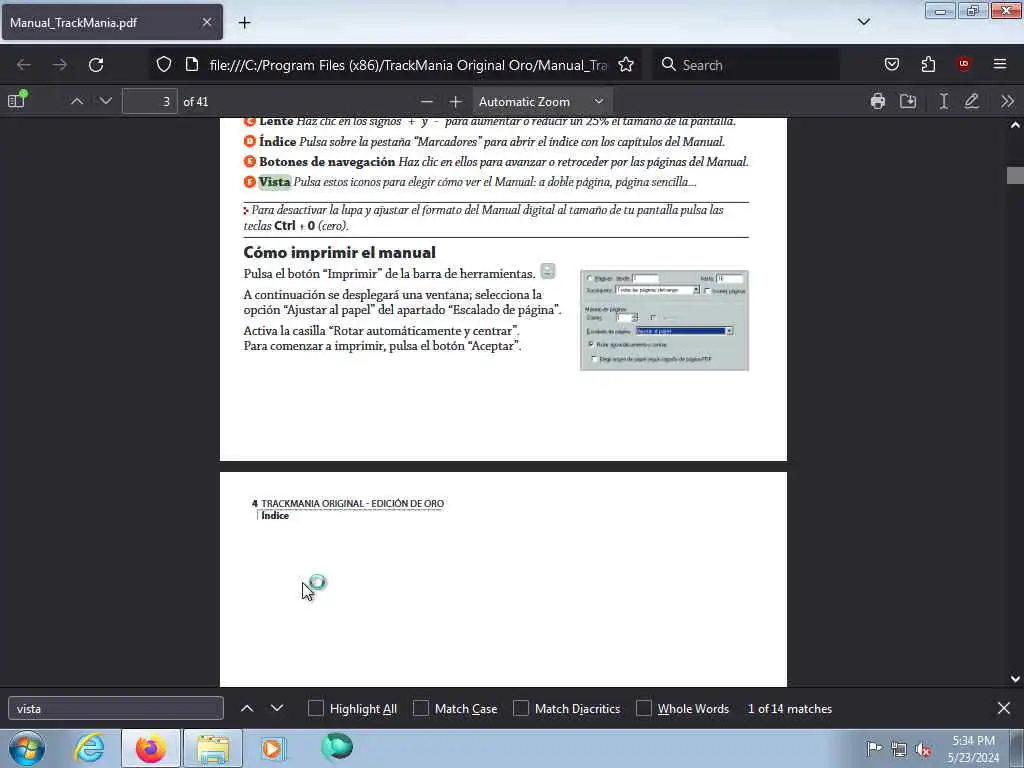Go back one page in history
This screenshot has width=1024, height=768.
tap(24, 65)
